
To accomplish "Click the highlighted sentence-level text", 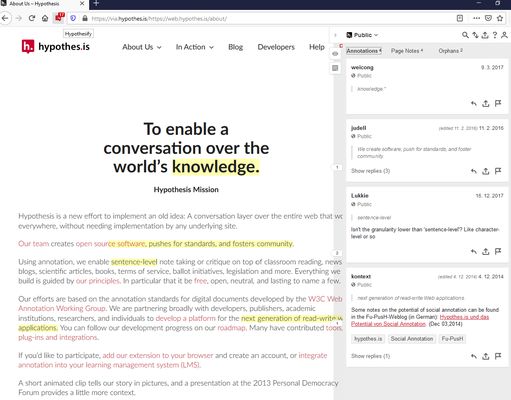I will click(134, 262).
